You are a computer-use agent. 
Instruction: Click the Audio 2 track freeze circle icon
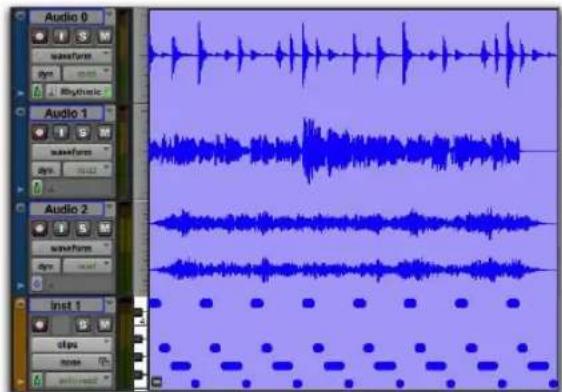[20, 208]
